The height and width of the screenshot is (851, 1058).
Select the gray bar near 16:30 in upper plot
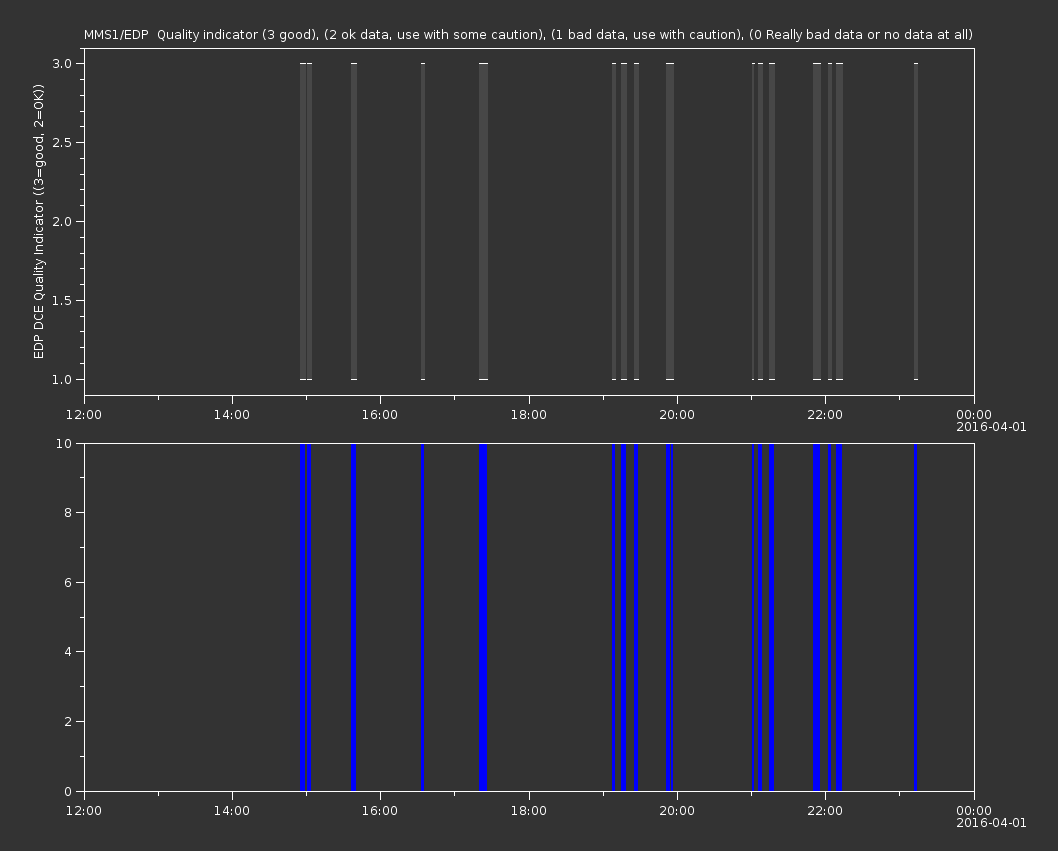(x=423, y=221)
